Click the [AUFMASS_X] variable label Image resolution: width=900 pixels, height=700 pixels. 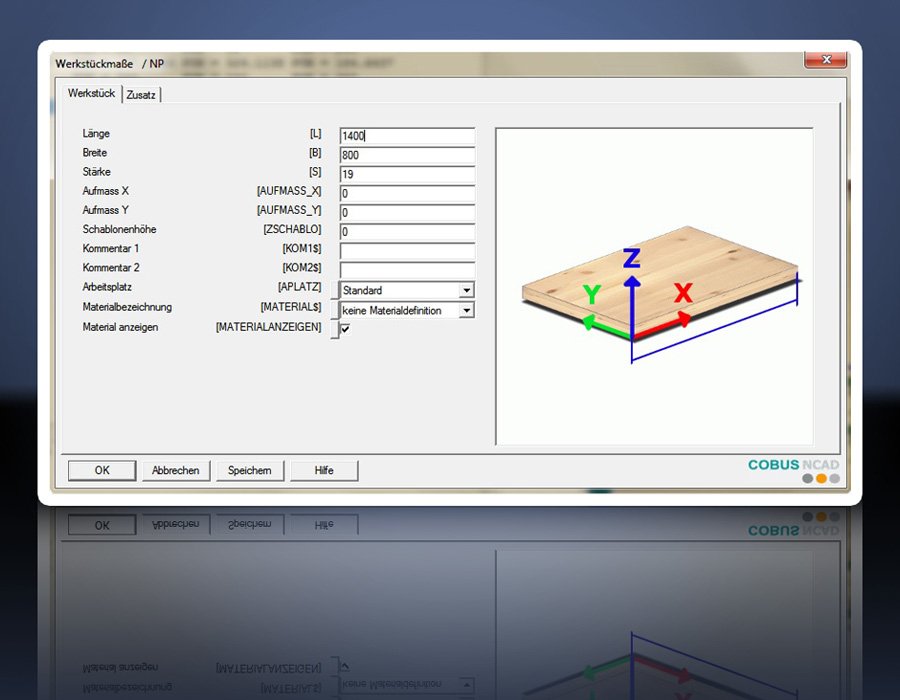point(289,191)
